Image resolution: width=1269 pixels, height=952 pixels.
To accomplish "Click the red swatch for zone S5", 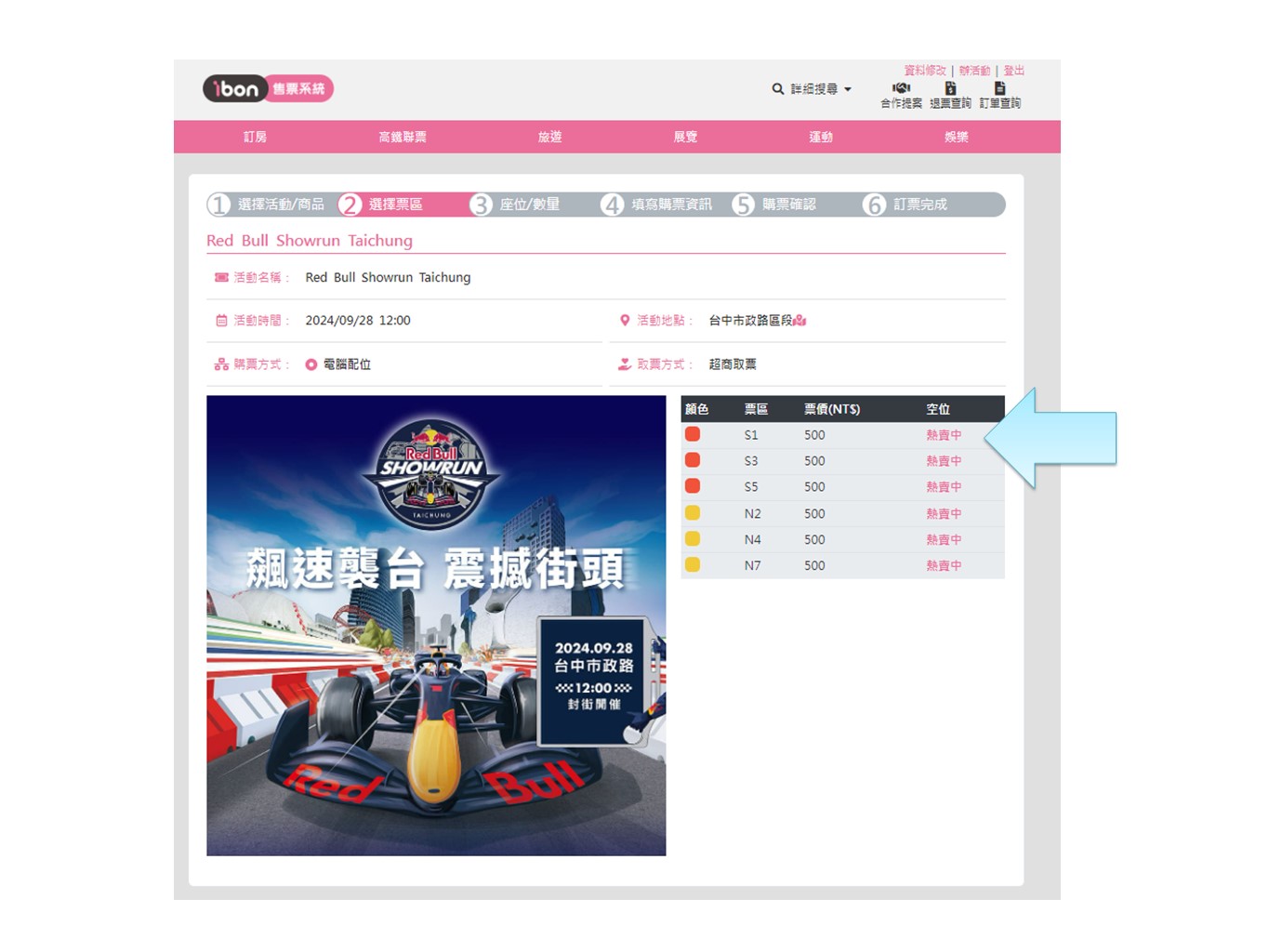I will [693, 486].
